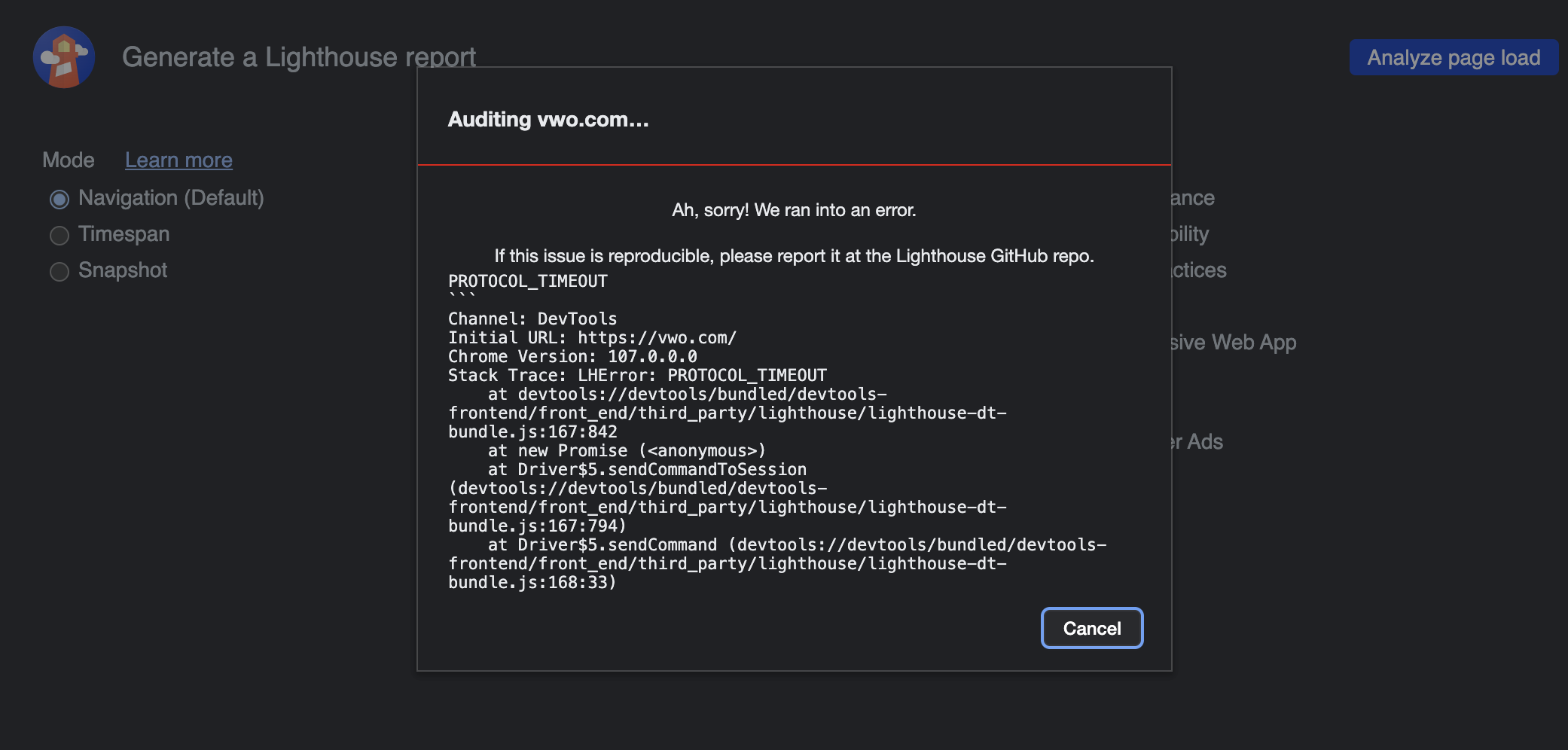Click the Auditing vwo.com dialog heading
Viewport: 1568px width, 750px height.
[x=549, y=119]
